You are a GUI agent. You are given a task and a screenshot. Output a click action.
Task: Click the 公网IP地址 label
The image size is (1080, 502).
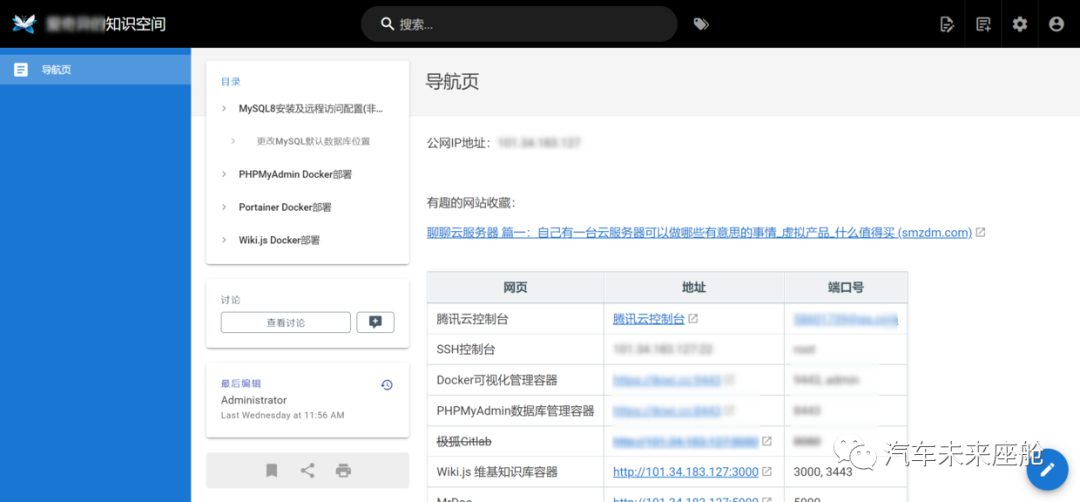(459, 143)
